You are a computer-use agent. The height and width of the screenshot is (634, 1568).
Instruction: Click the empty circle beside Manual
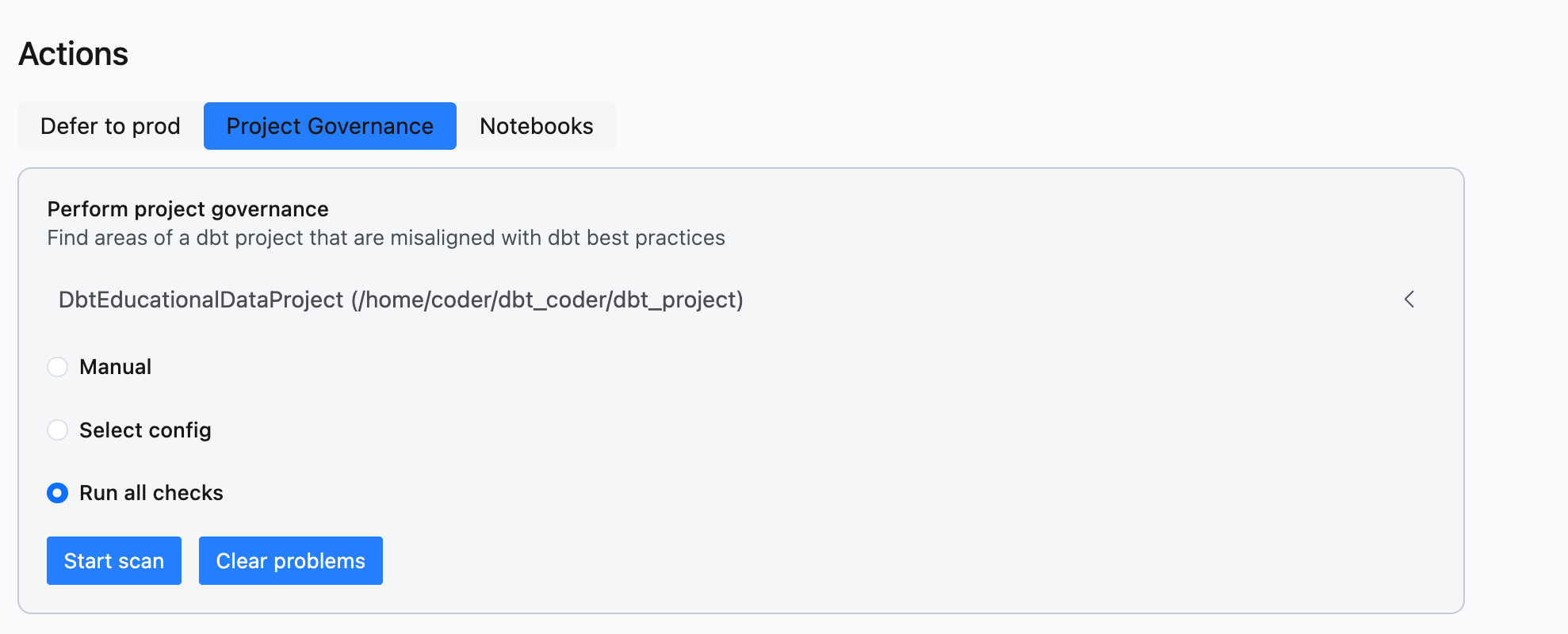[x=58, y=367]
